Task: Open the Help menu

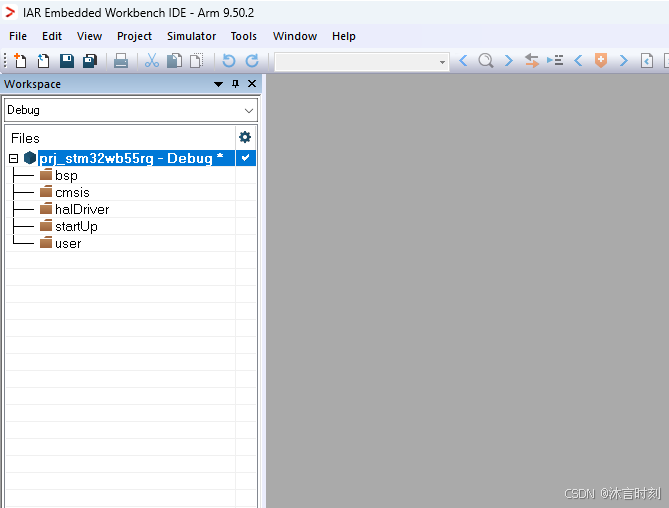Action: [344, 36]
